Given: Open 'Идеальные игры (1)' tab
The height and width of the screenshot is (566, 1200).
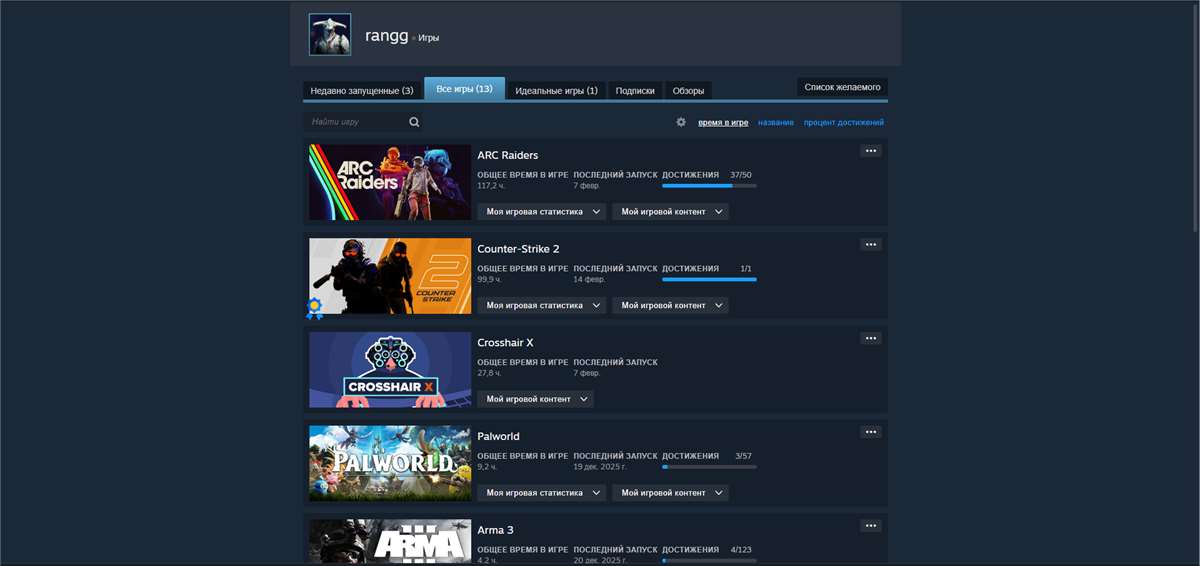Looking at the screenshot, I should (x=556, y=90).
